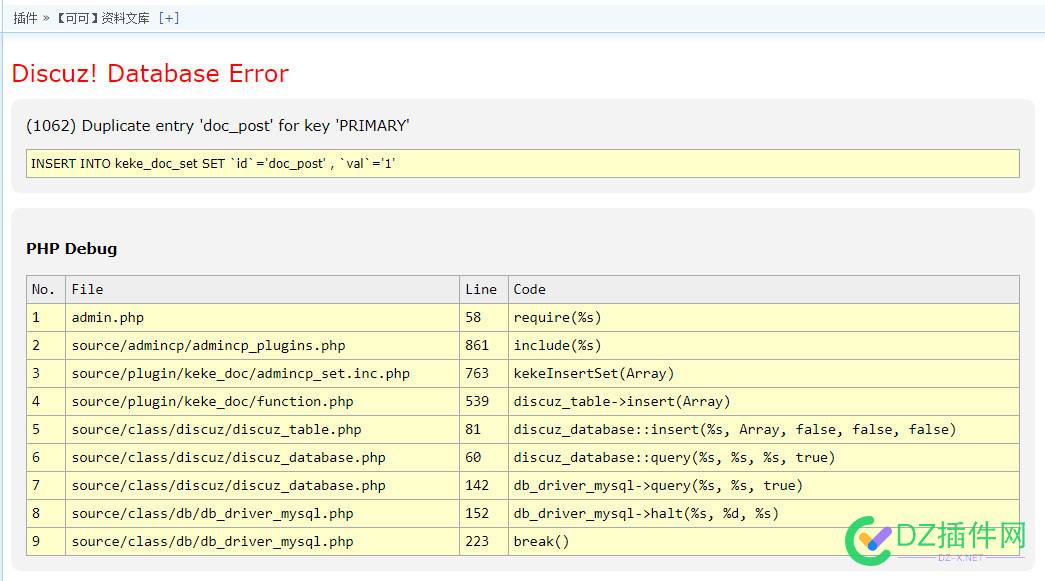This screenshot has height=581, width=1045.
Task: Click the keke_doc/function.php file path cell
Action: click(212, 402)
